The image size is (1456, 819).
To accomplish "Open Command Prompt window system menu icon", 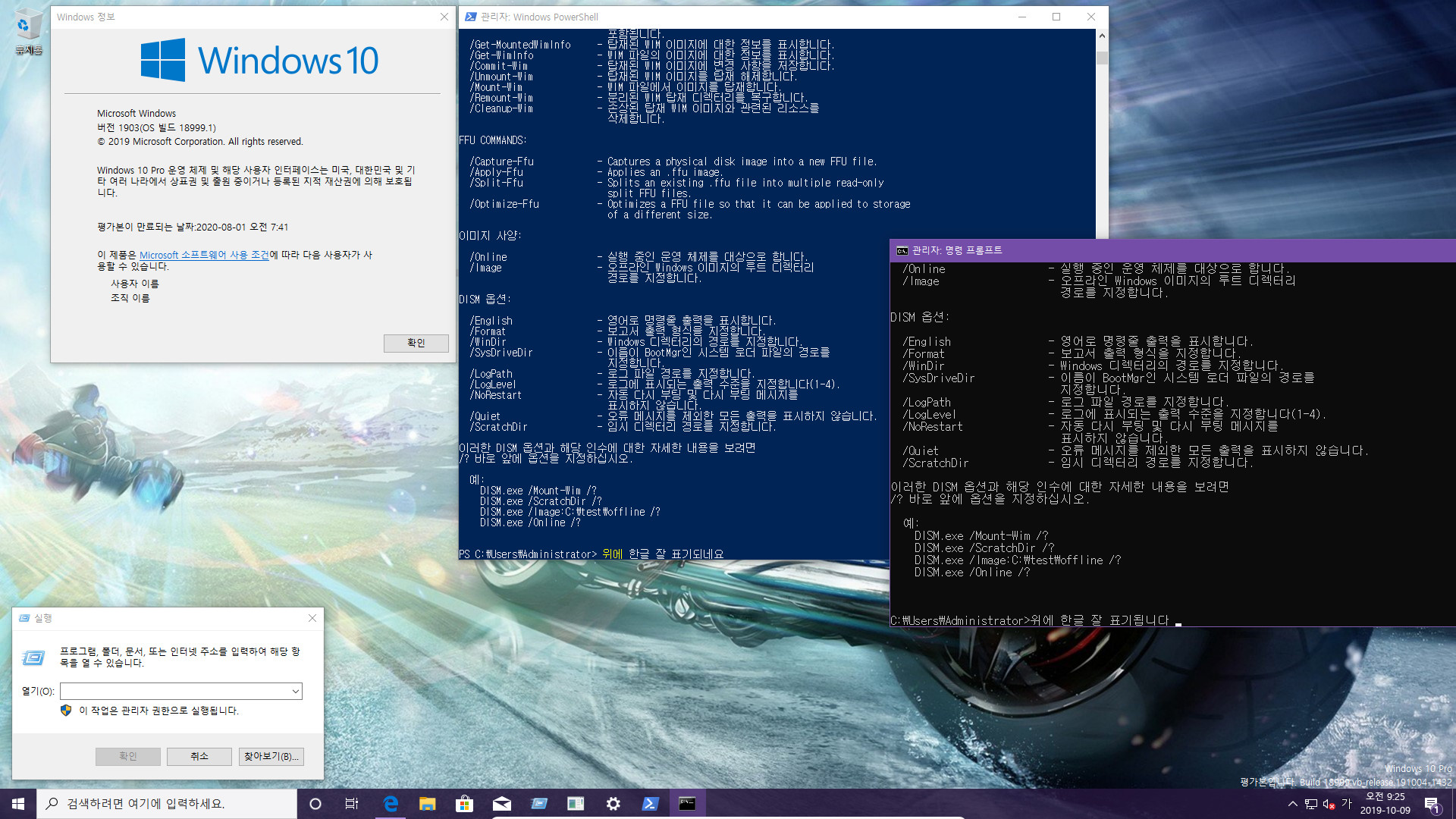I will 902,250.
